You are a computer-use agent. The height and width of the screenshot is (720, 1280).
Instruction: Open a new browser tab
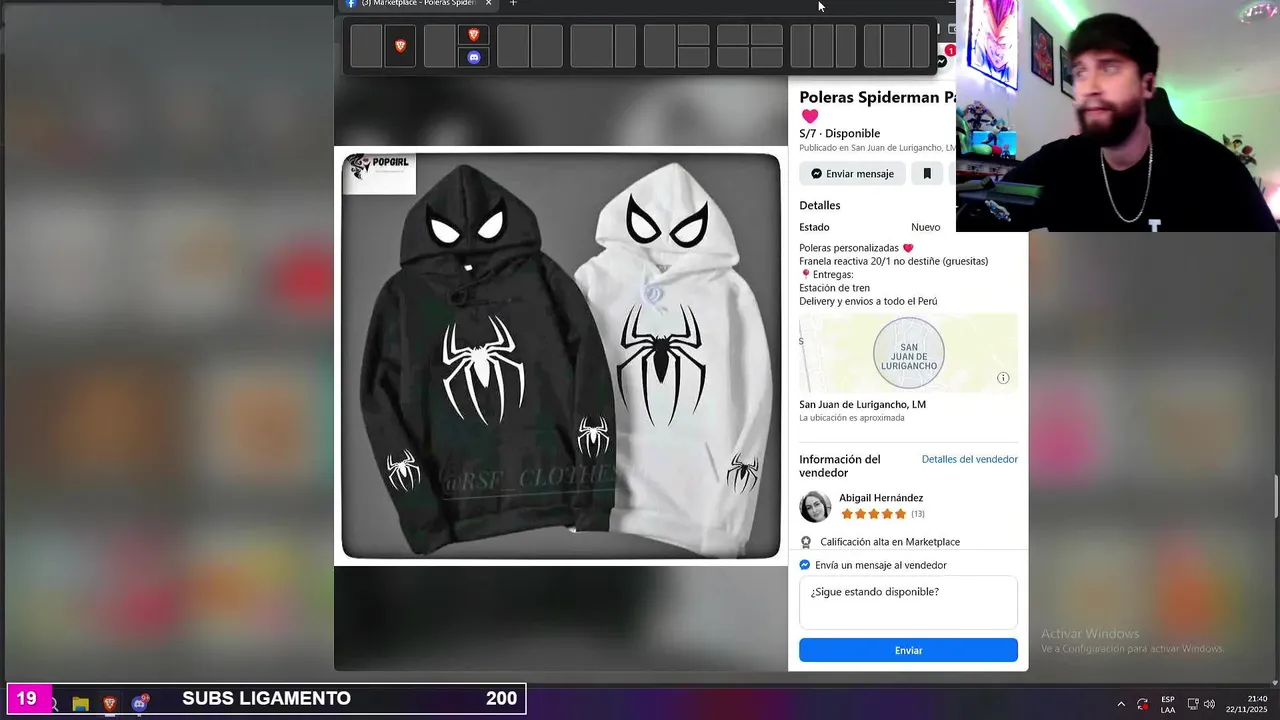513,3
